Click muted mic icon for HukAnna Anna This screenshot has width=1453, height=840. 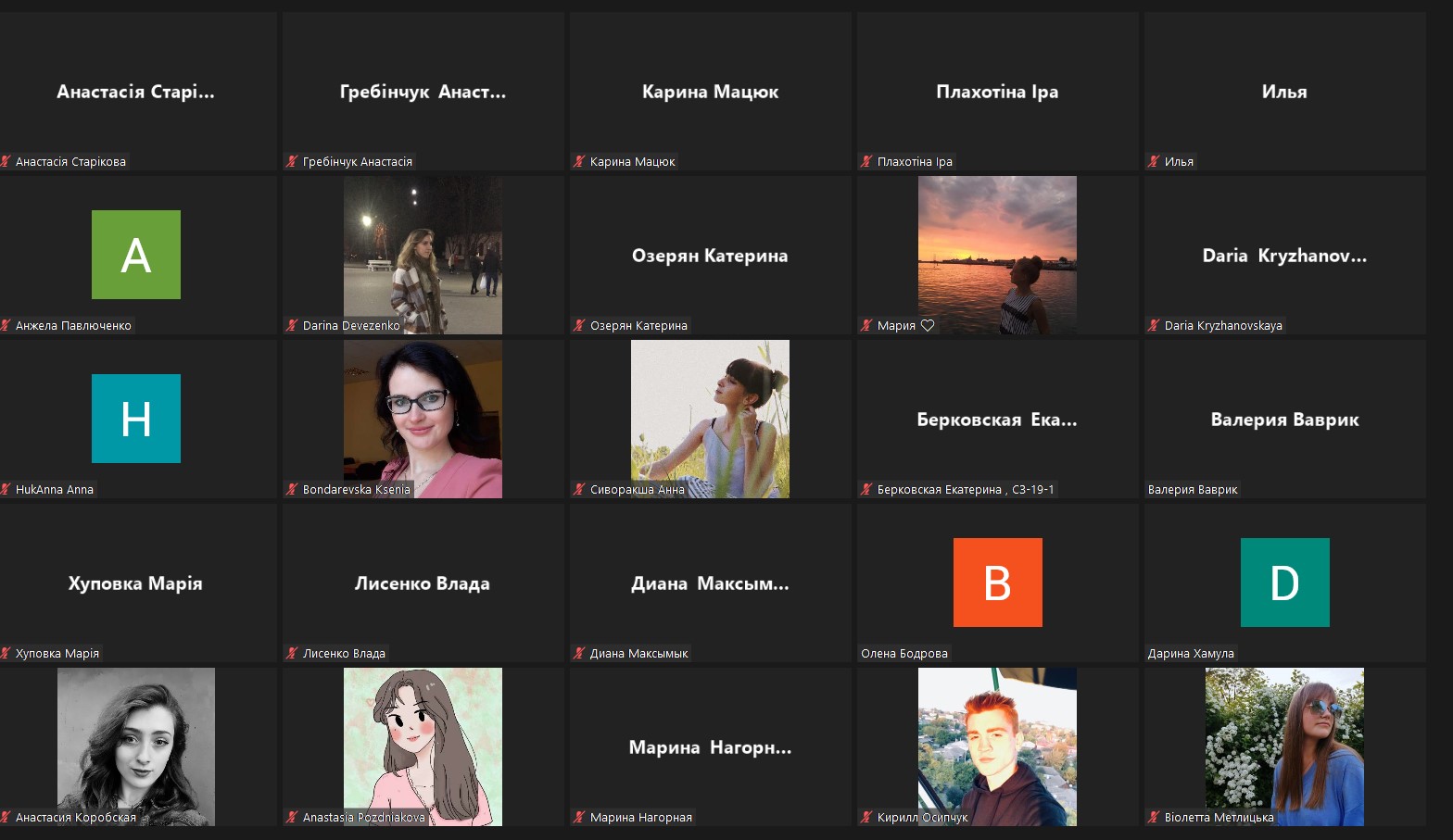pos(6,489)
